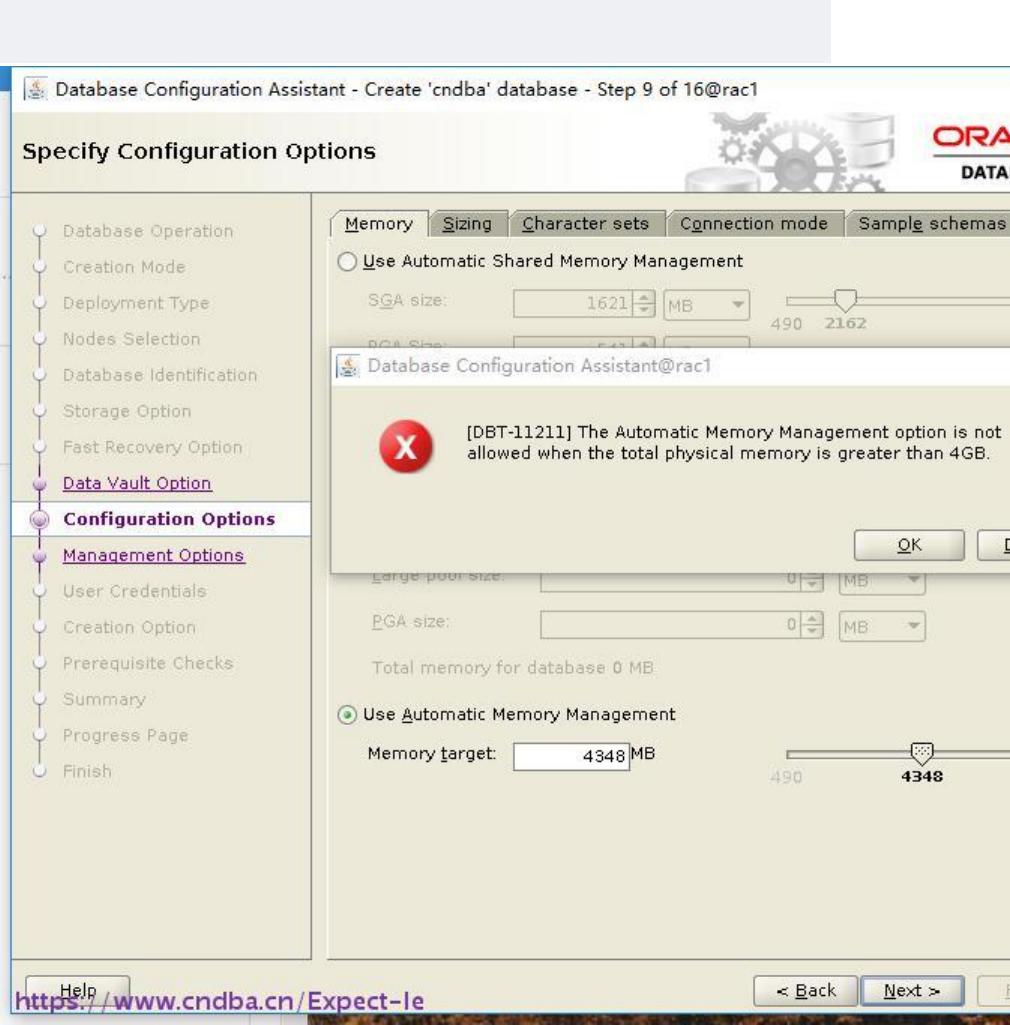Image resolution: width=1010 pixels, height=1025 pixels.
Task: Select Use Automatic Shared Memory Management radio
Action: pyautogui.click(x=347, y=261)
